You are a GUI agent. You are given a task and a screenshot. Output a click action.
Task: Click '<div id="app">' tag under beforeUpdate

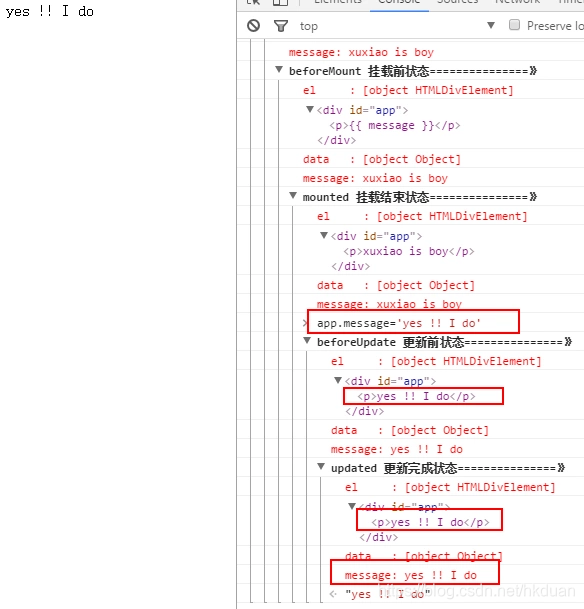click(x=391, y=381)
